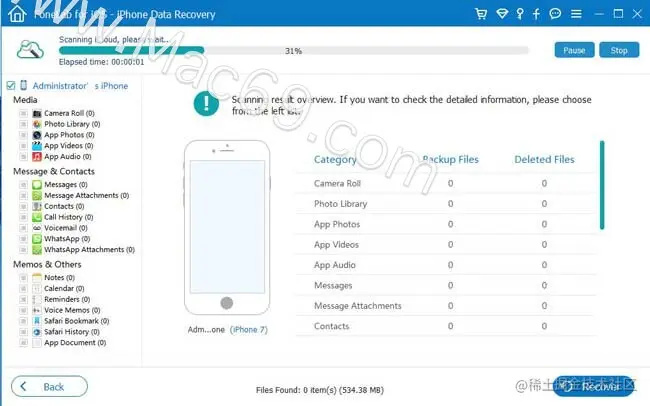Click the Messages bubble icon
This screenshot has width=650, height=406.
coord(37,185)
